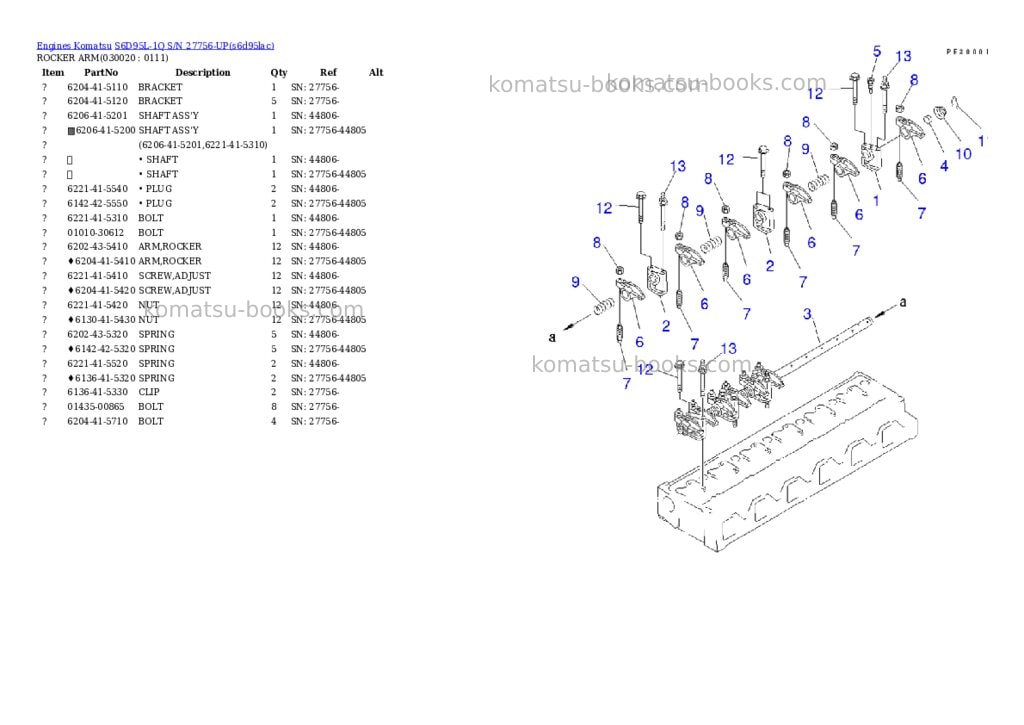Select part number 6204-41-5110
Image resolution: width=1024 pixels, height=725 pixels.
pos(97,87)
